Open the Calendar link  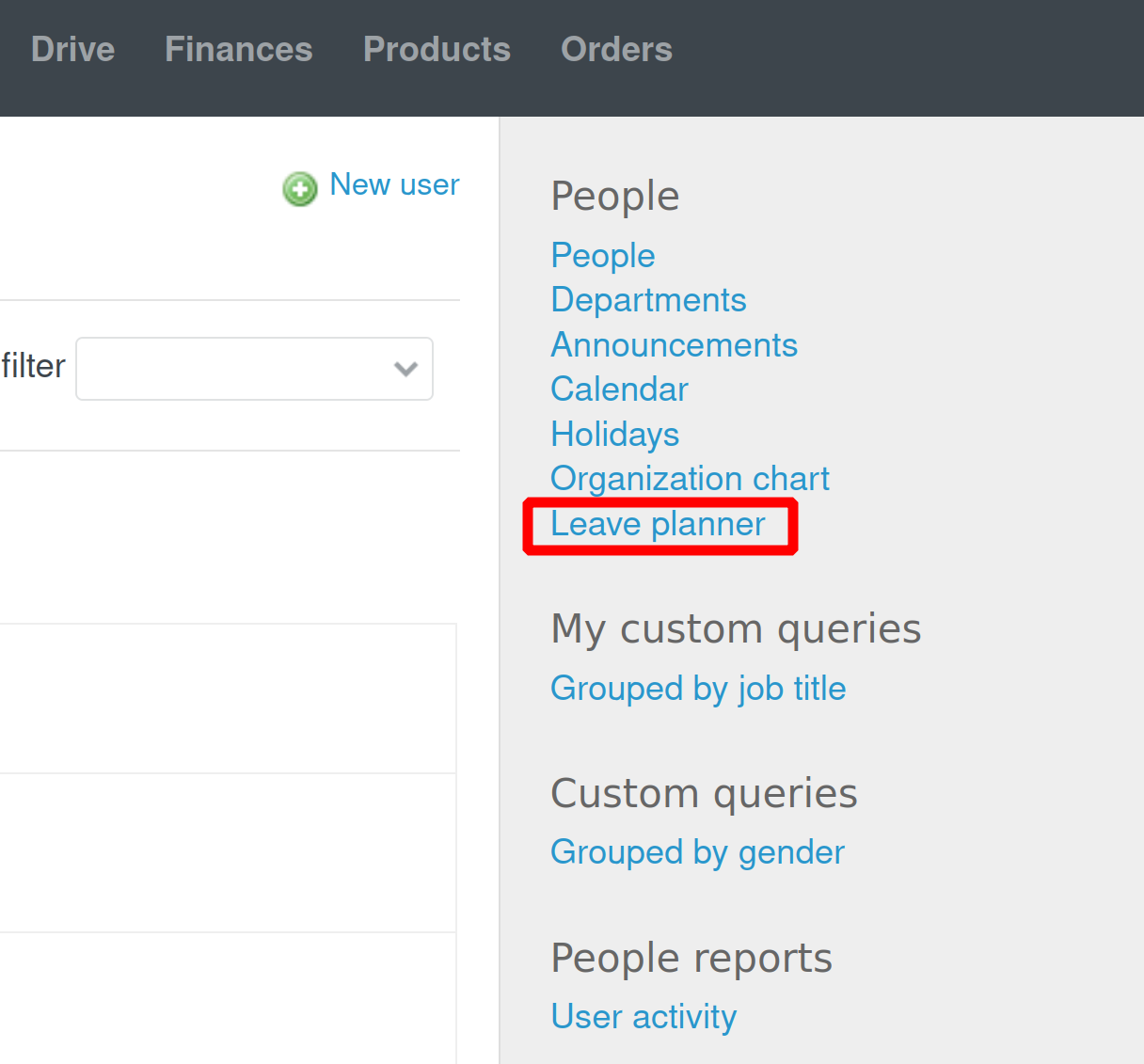(619, 389)
